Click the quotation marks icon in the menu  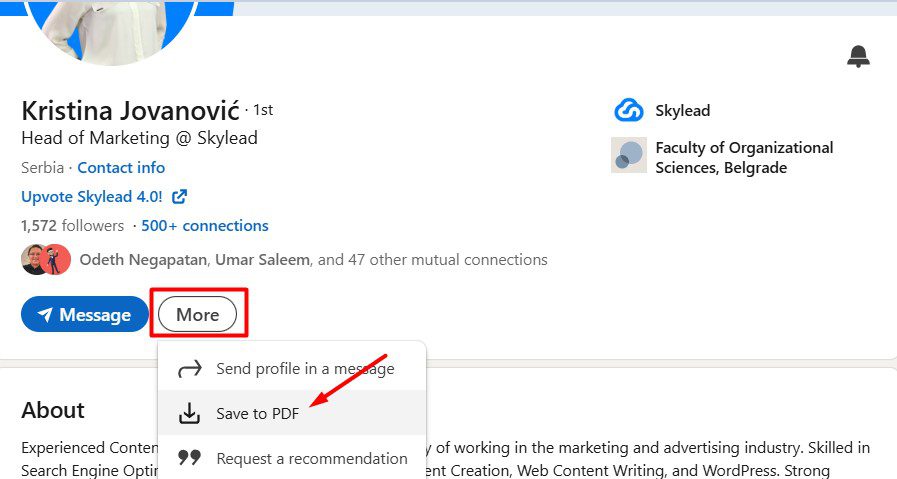pyautogui.click(x=189, y=457)
